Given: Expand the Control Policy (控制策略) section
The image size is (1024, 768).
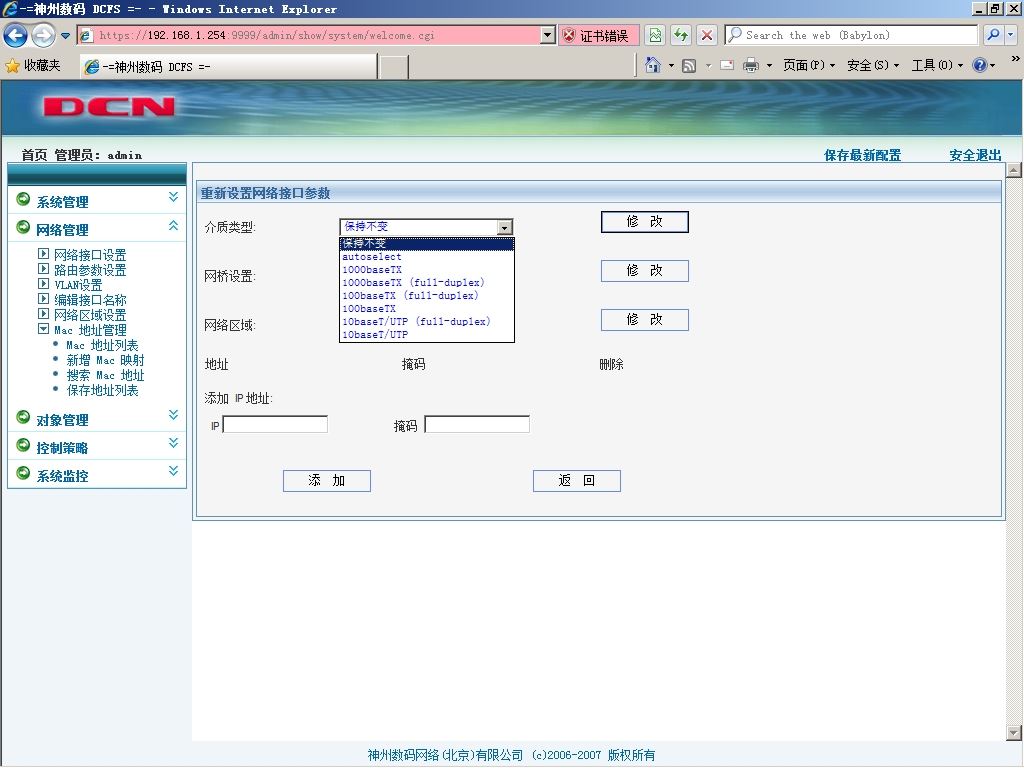Looking at the screenshot, I should [x=173, y=443].
